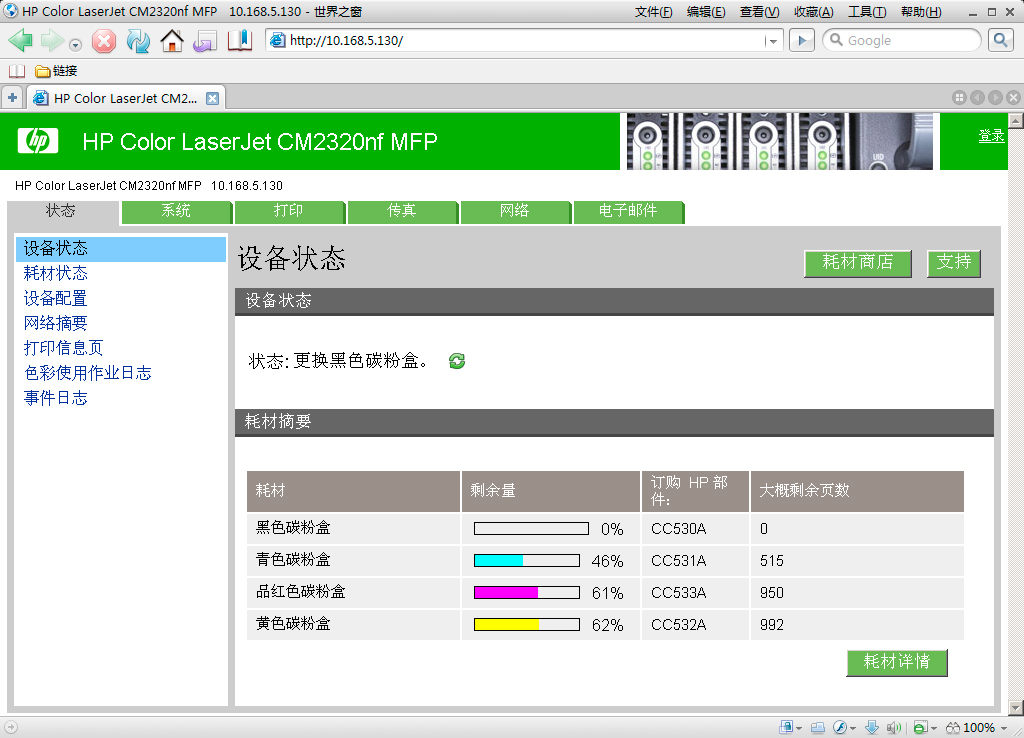Open the history dropdown beside forward arrow
The image size is (1024, 738).
[x=76, y=43]
